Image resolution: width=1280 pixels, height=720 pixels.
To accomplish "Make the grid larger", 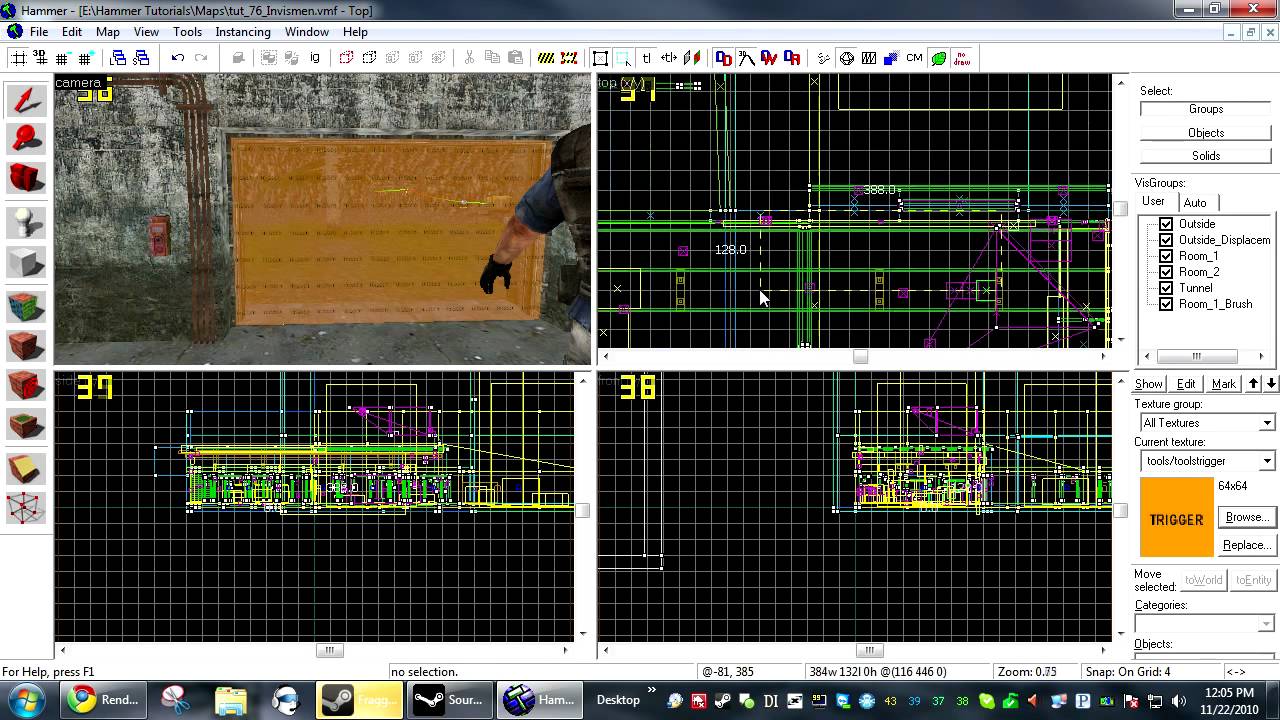I will coord(85,58).
